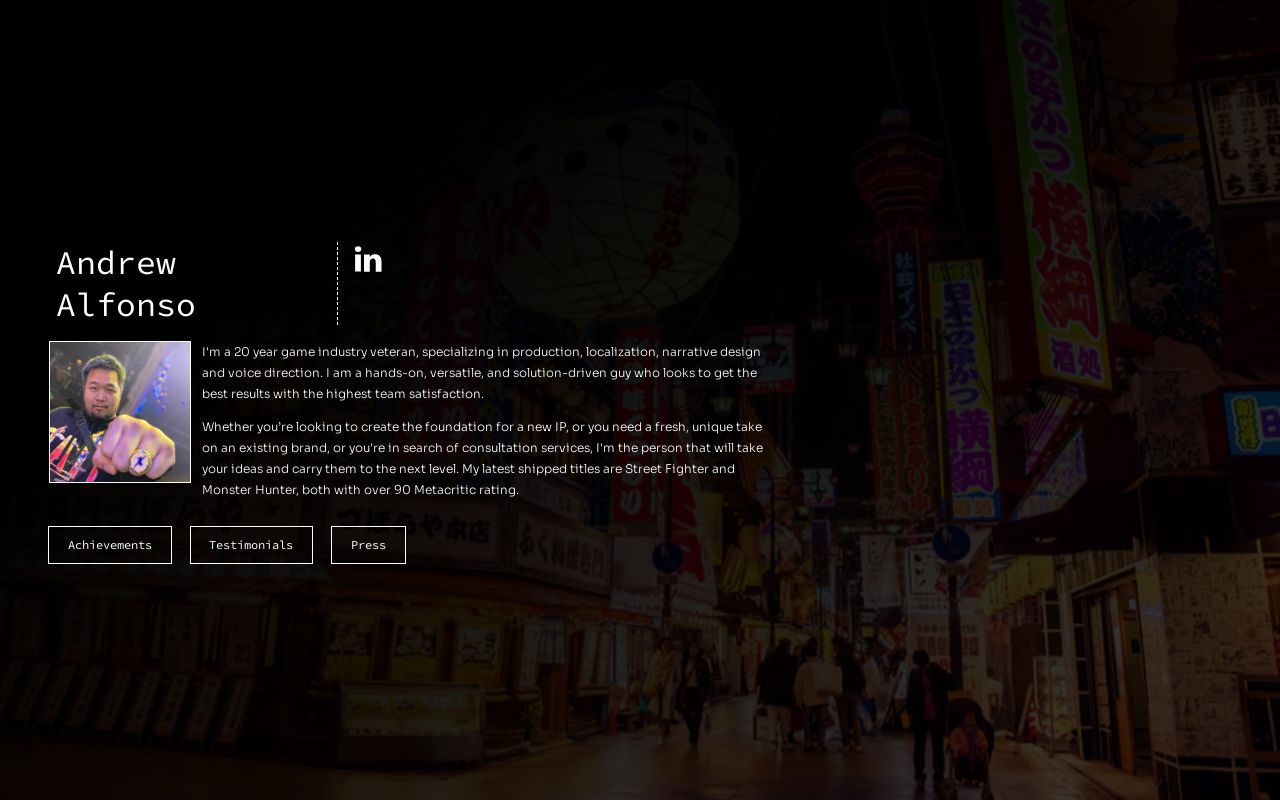This screenshot has width=1280, height=800.
Task: Click the "90 Metacritic rating" text
Action: click(x=456, y=490)
